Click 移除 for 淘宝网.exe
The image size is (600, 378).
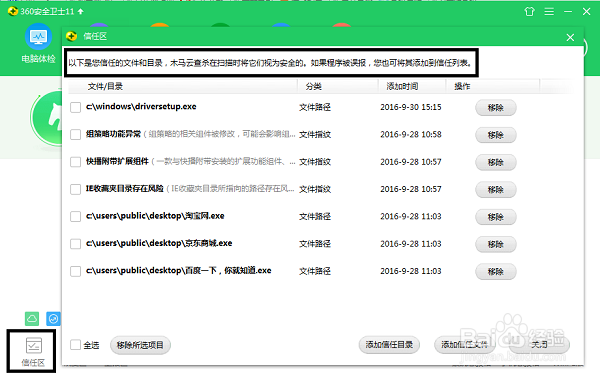click(496, 217)
